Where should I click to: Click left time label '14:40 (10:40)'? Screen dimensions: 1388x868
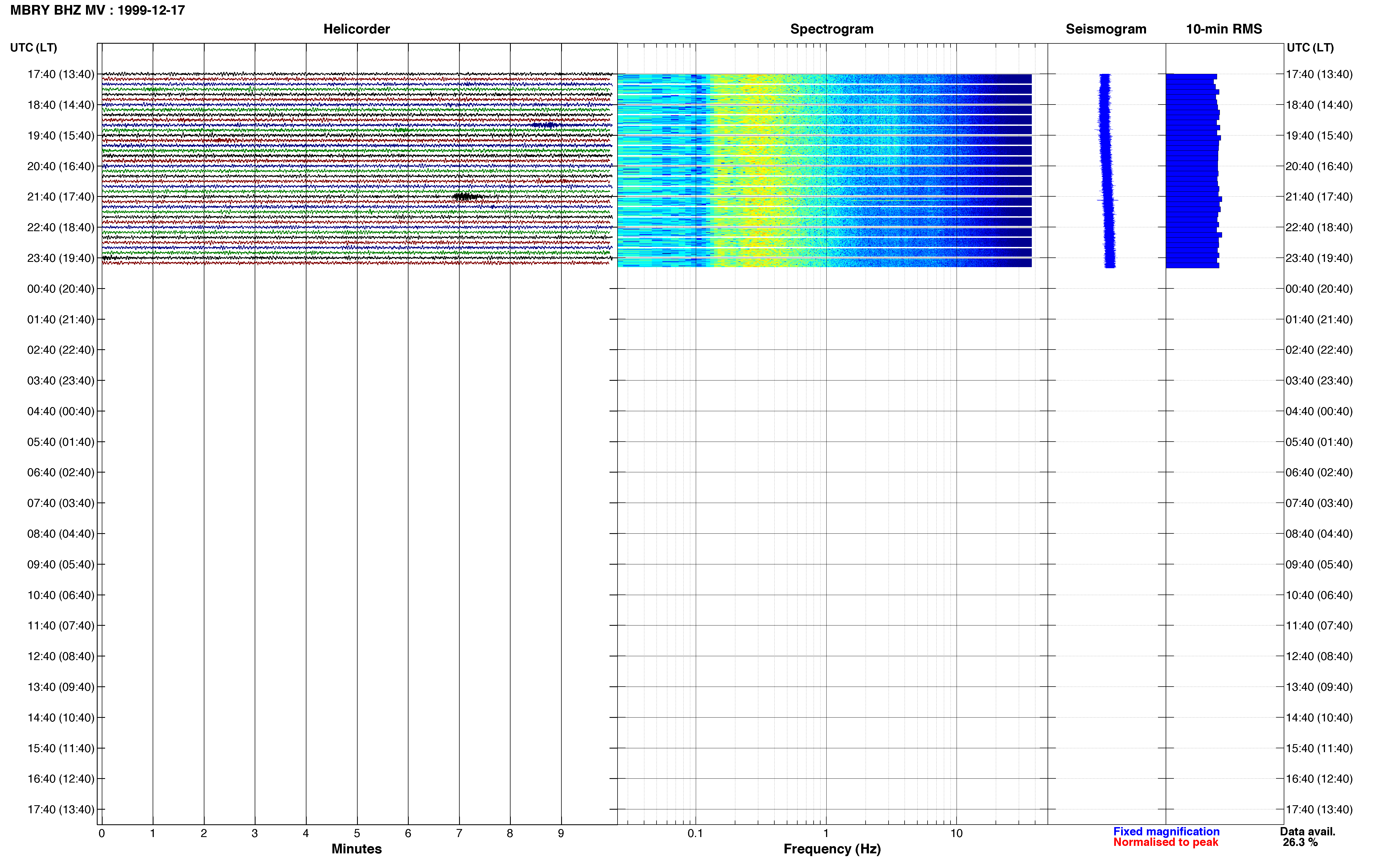pyautogui.click(x=61, y=718)
